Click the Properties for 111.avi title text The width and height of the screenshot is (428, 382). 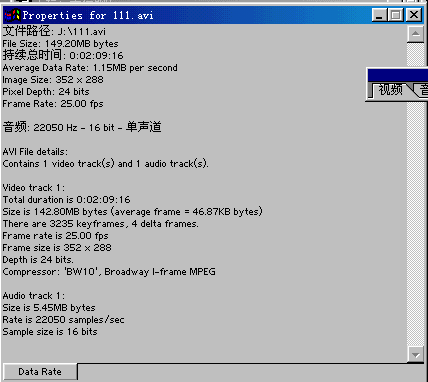(88, 15)
